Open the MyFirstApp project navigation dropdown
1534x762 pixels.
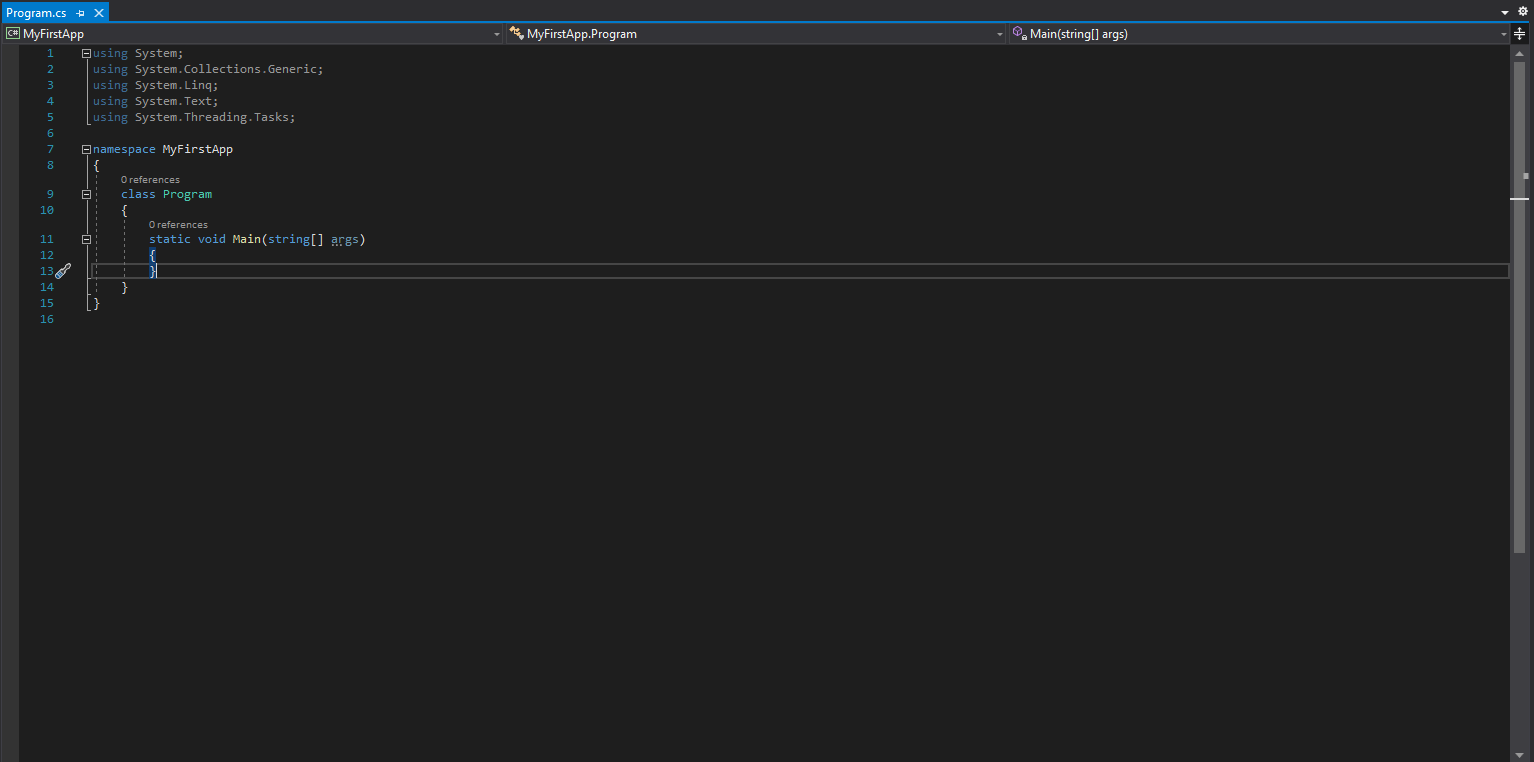(253, 34)
